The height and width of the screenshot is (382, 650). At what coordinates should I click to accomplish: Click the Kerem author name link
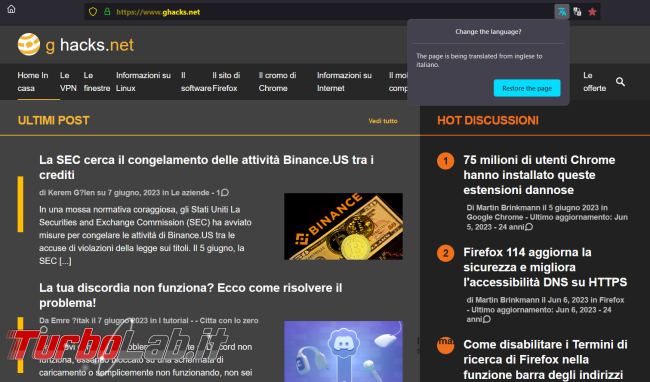(72, 193)
